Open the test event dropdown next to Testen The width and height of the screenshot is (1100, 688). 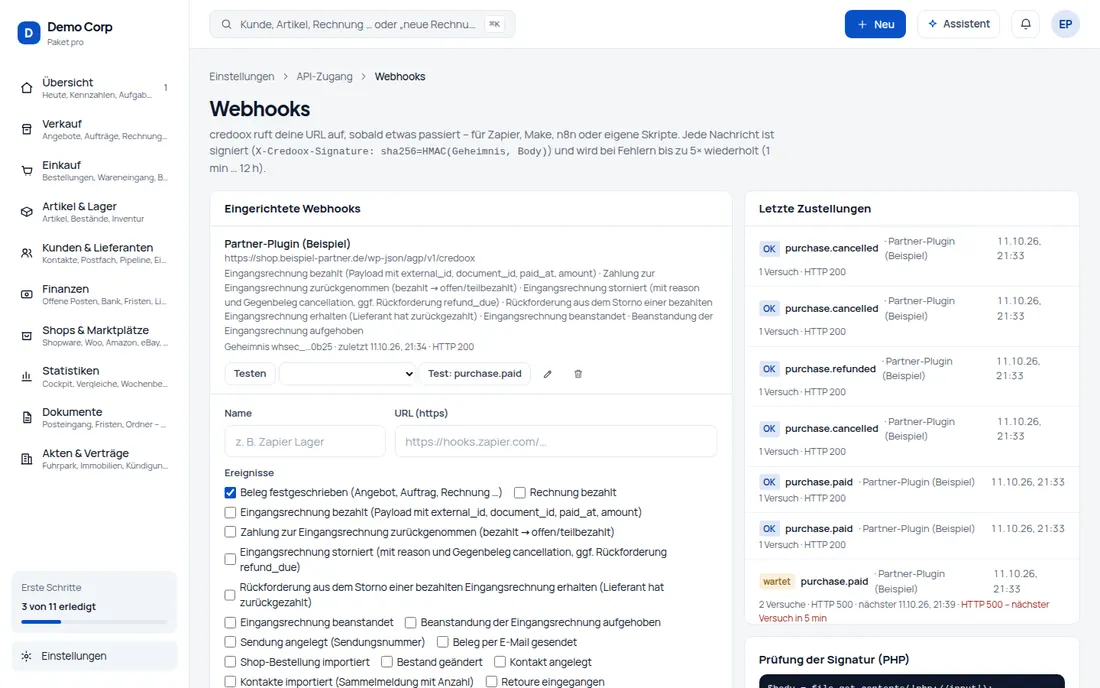(347, 374)
